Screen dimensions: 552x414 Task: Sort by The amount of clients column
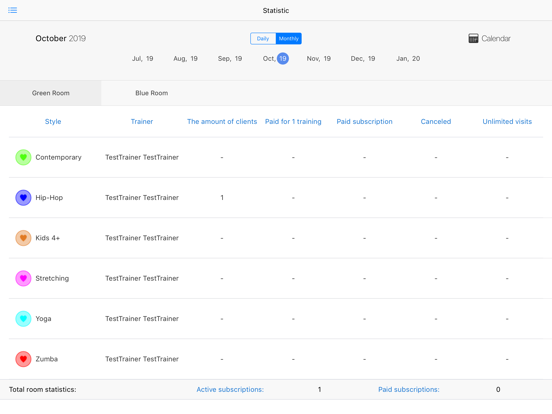tap(222, 121)
